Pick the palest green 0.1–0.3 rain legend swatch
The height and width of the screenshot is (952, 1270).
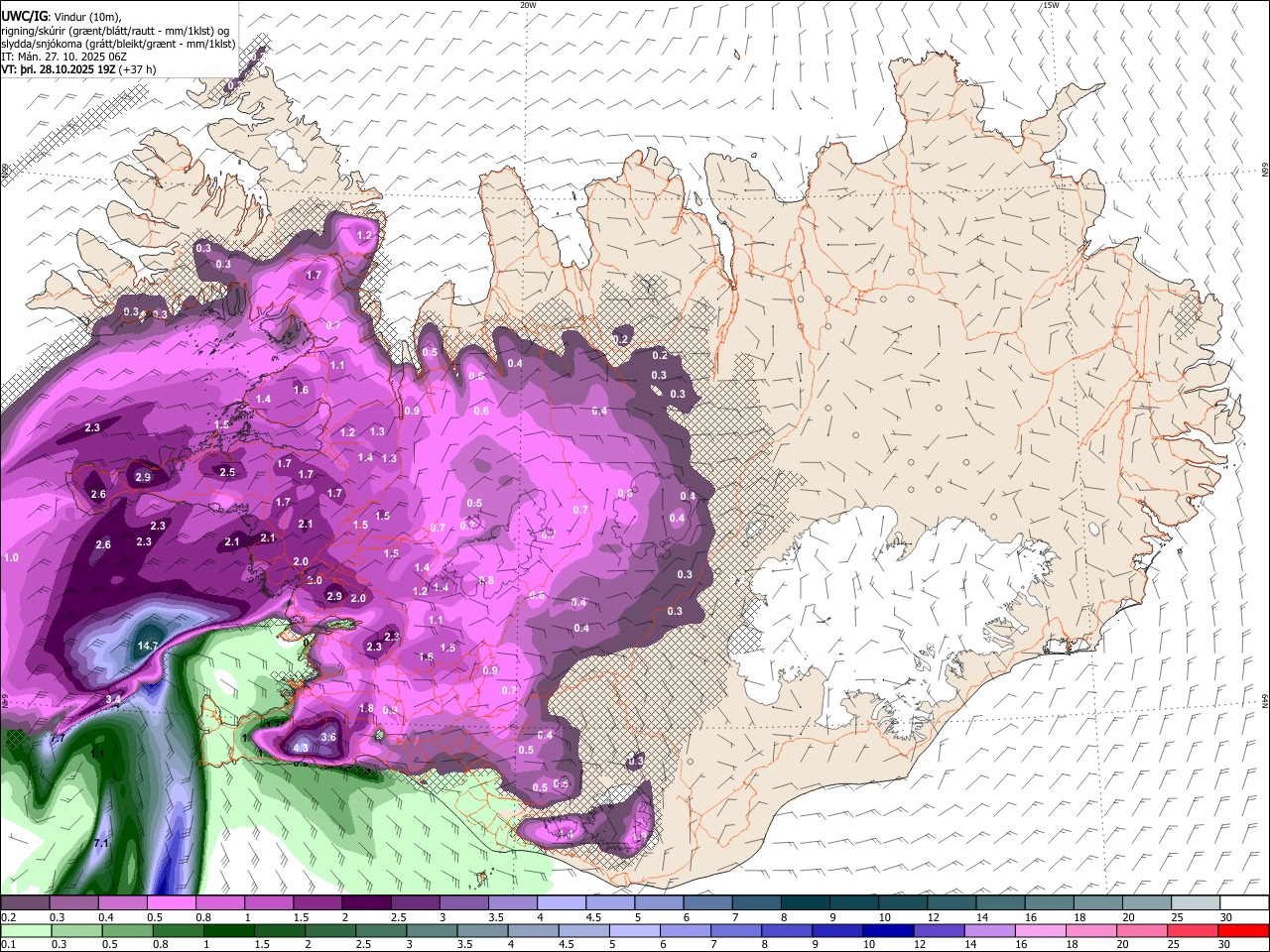[25, 930]
